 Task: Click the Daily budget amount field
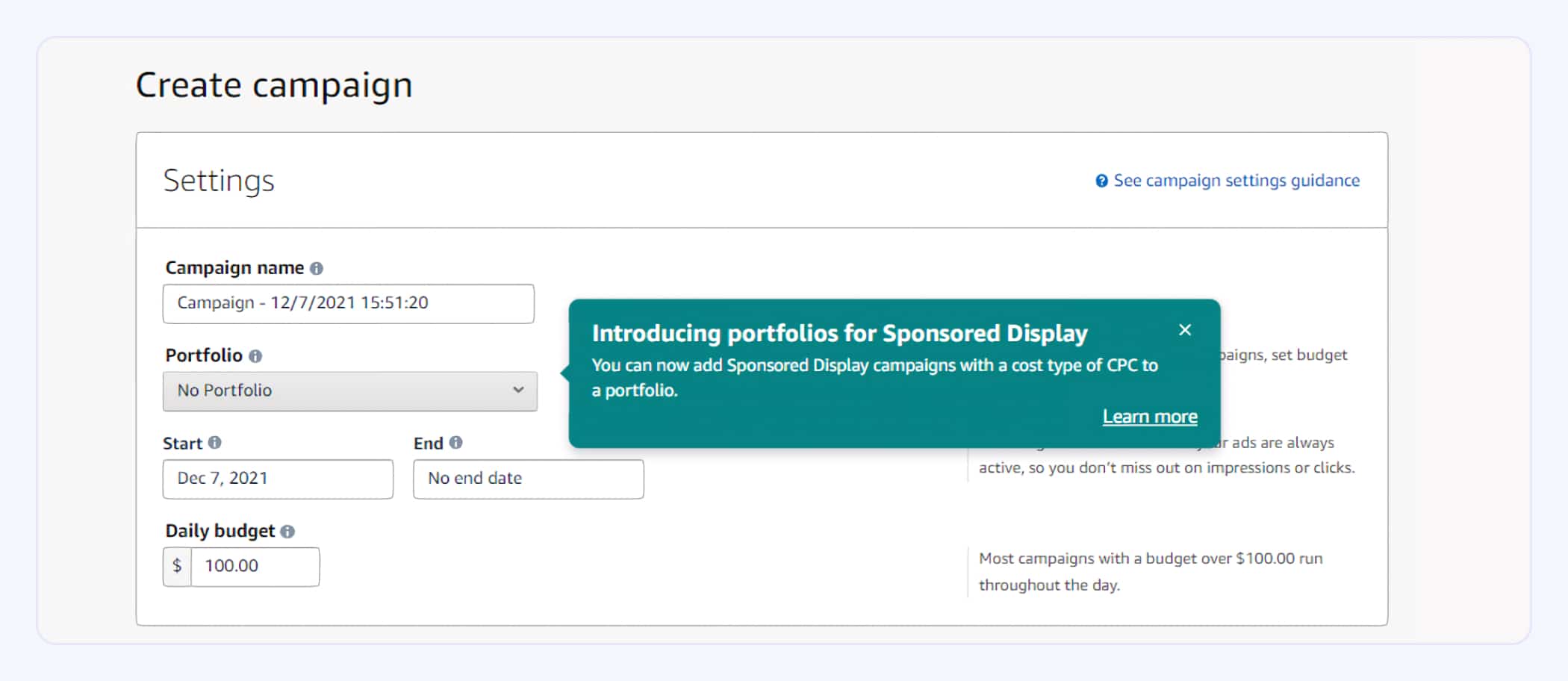pos(255,567)
